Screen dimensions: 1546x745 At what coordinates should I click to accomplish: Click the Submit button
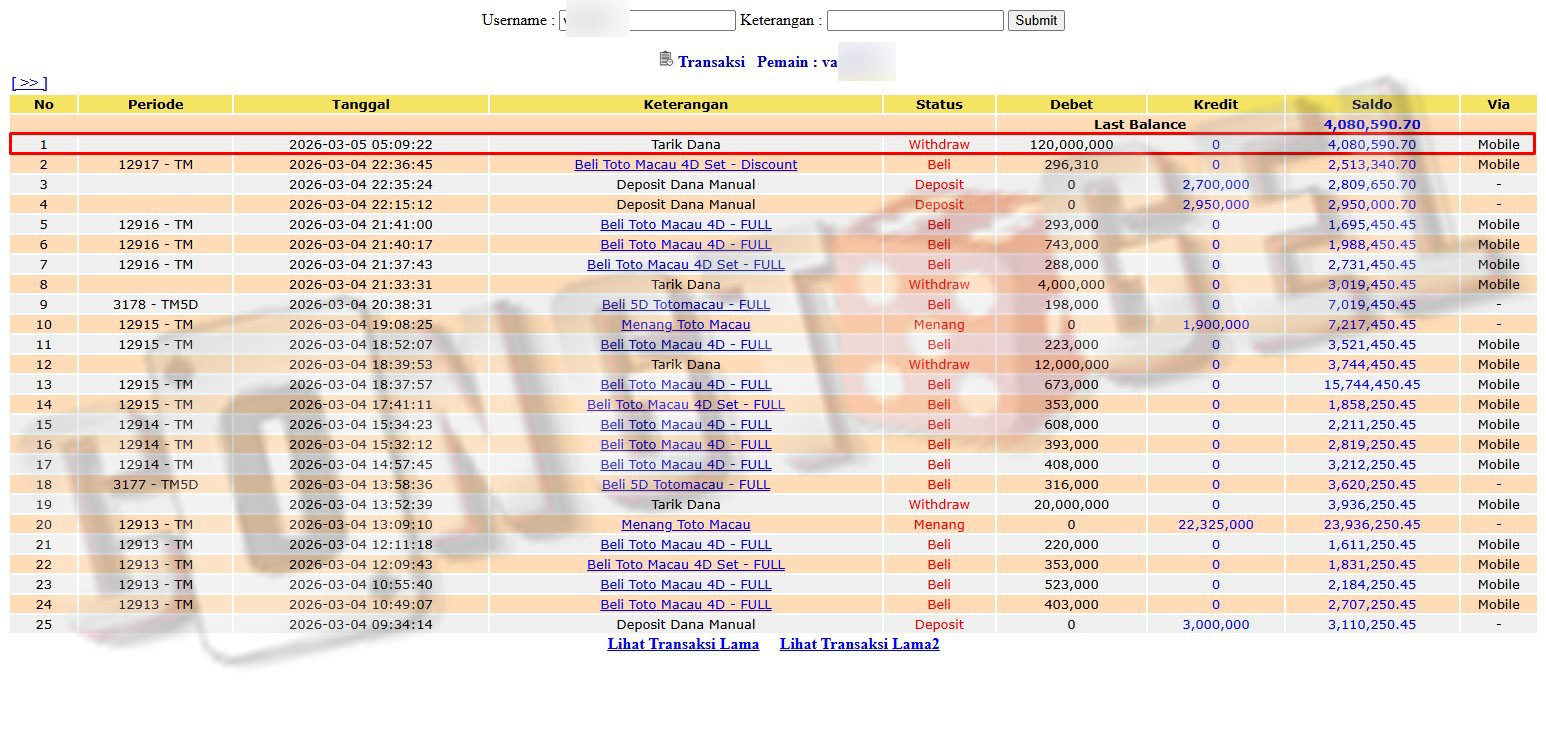click(1035, 20)
